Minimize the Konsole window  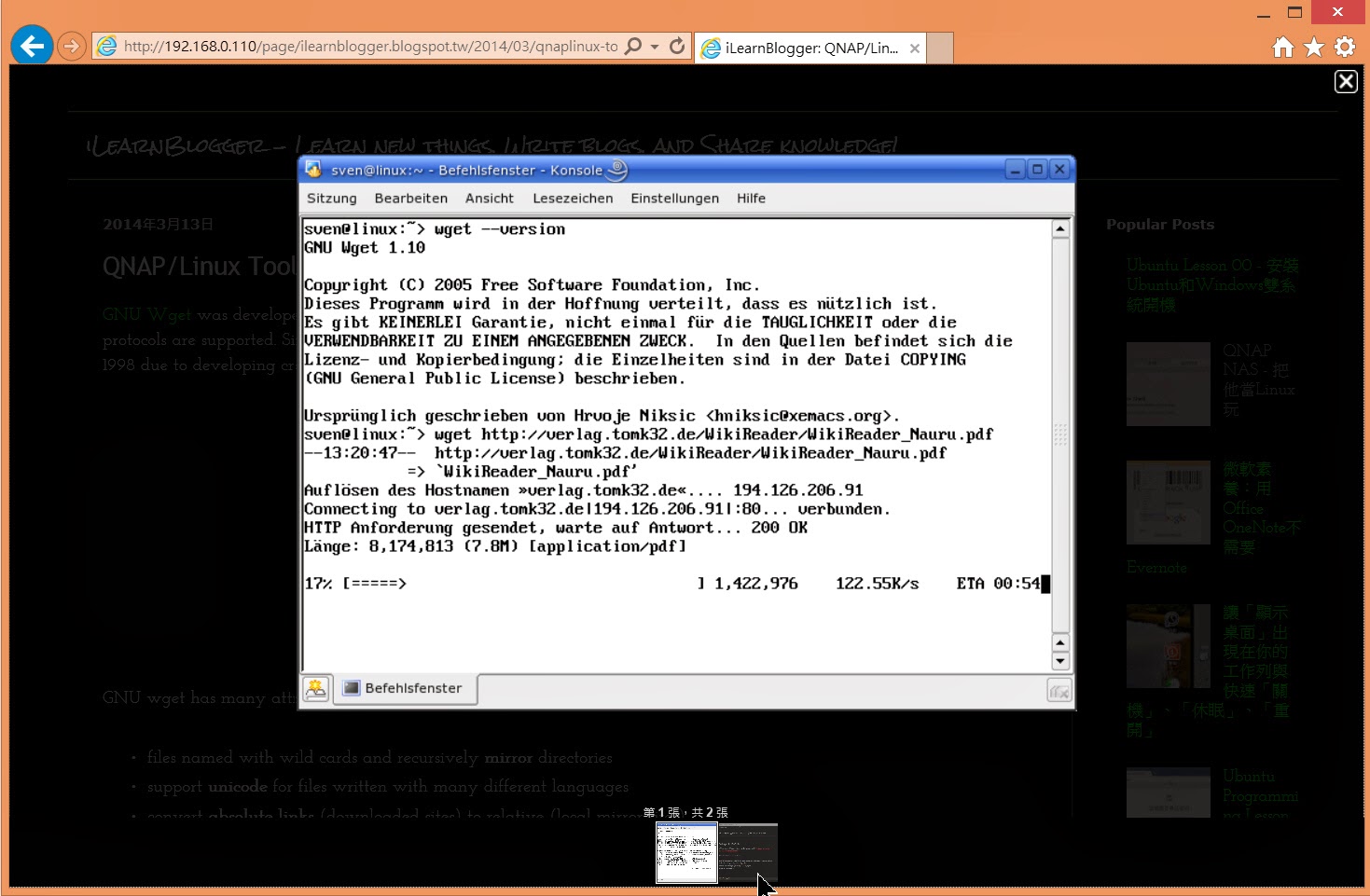tap(1016, 170)
